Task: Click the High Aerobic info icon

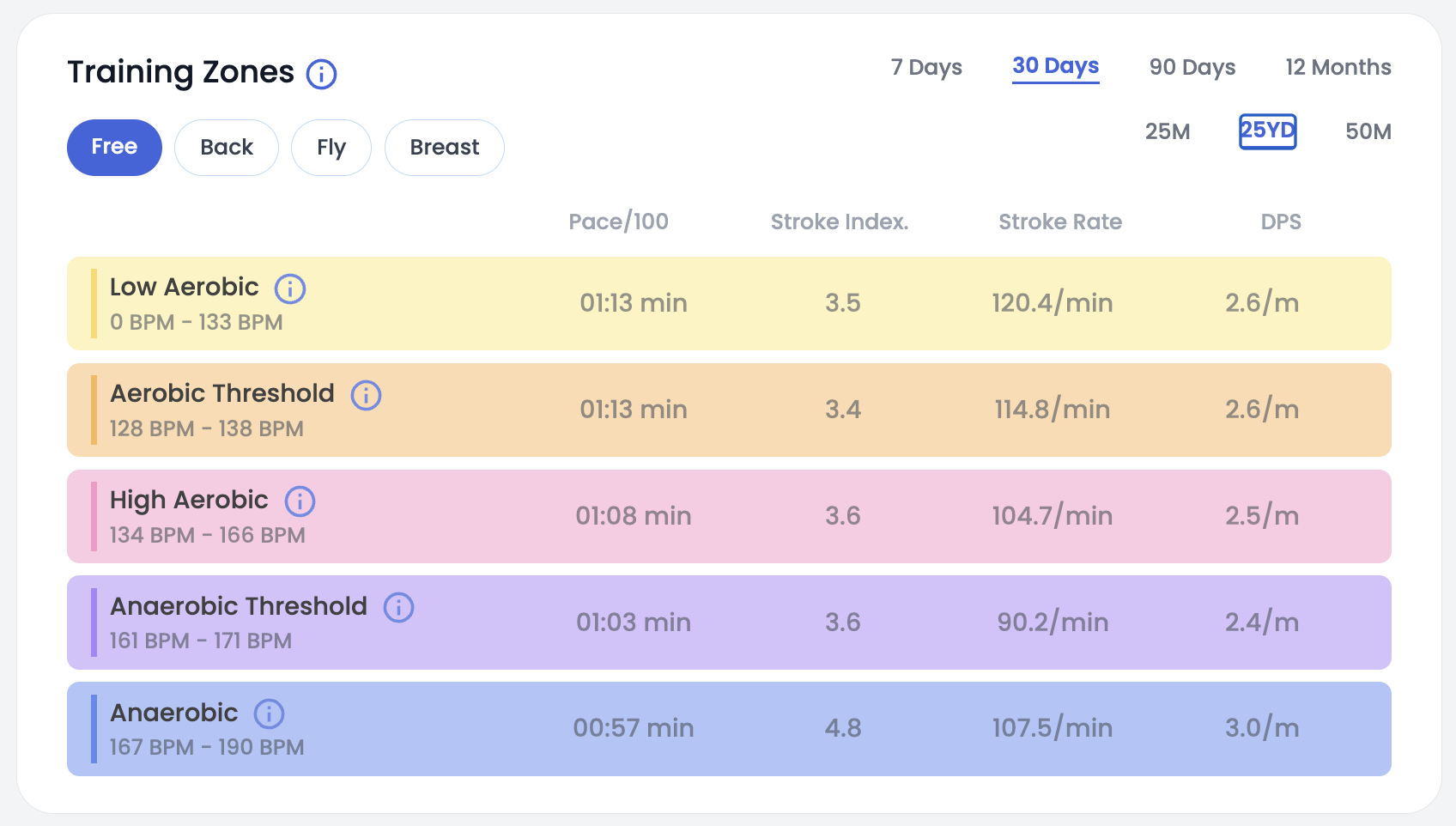Action: pyautogui.click(x=300, y=501)
